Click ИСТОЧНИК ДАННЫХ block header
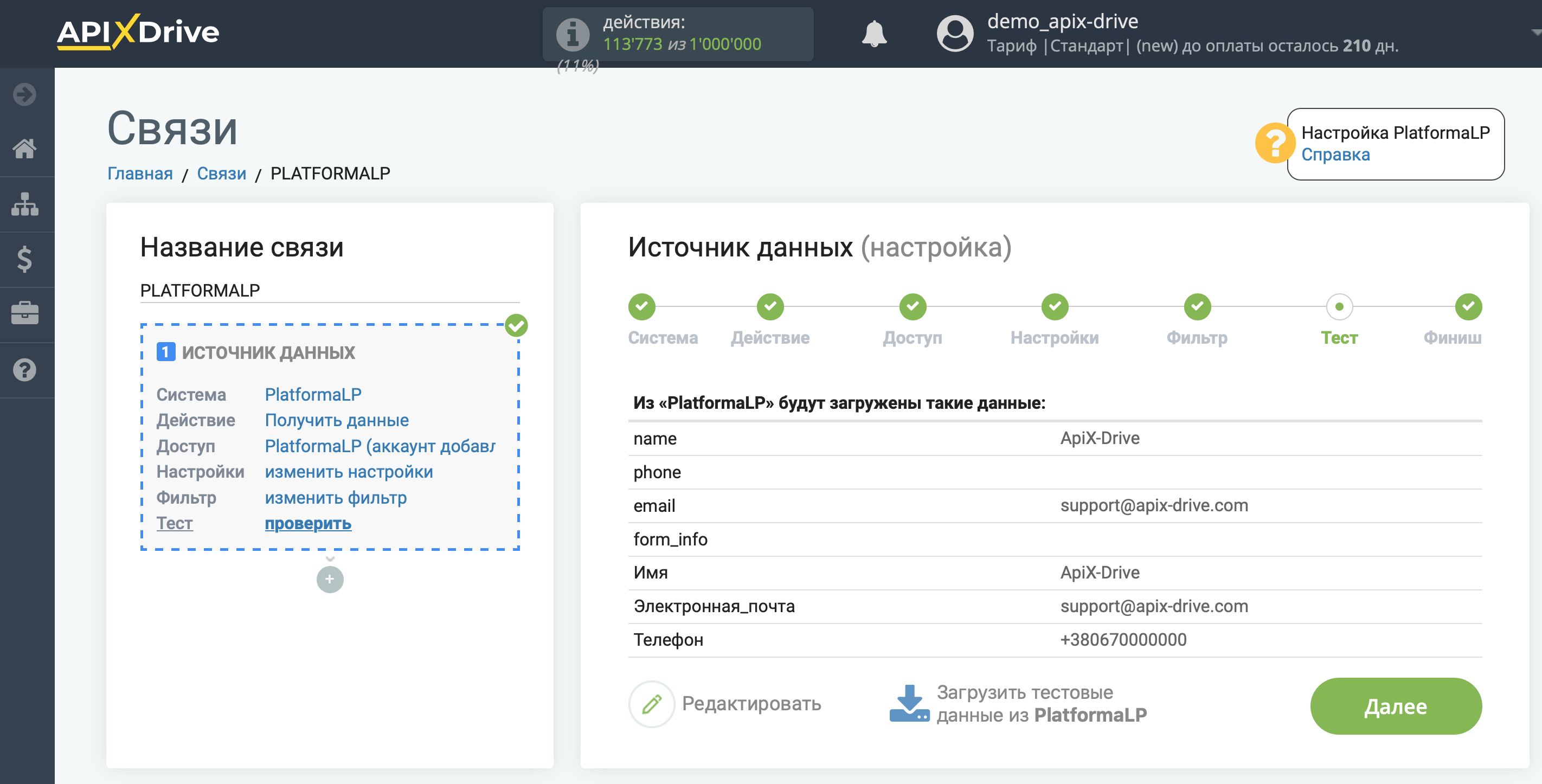This screenshot has height=784, width=1542. click(268, 352)
